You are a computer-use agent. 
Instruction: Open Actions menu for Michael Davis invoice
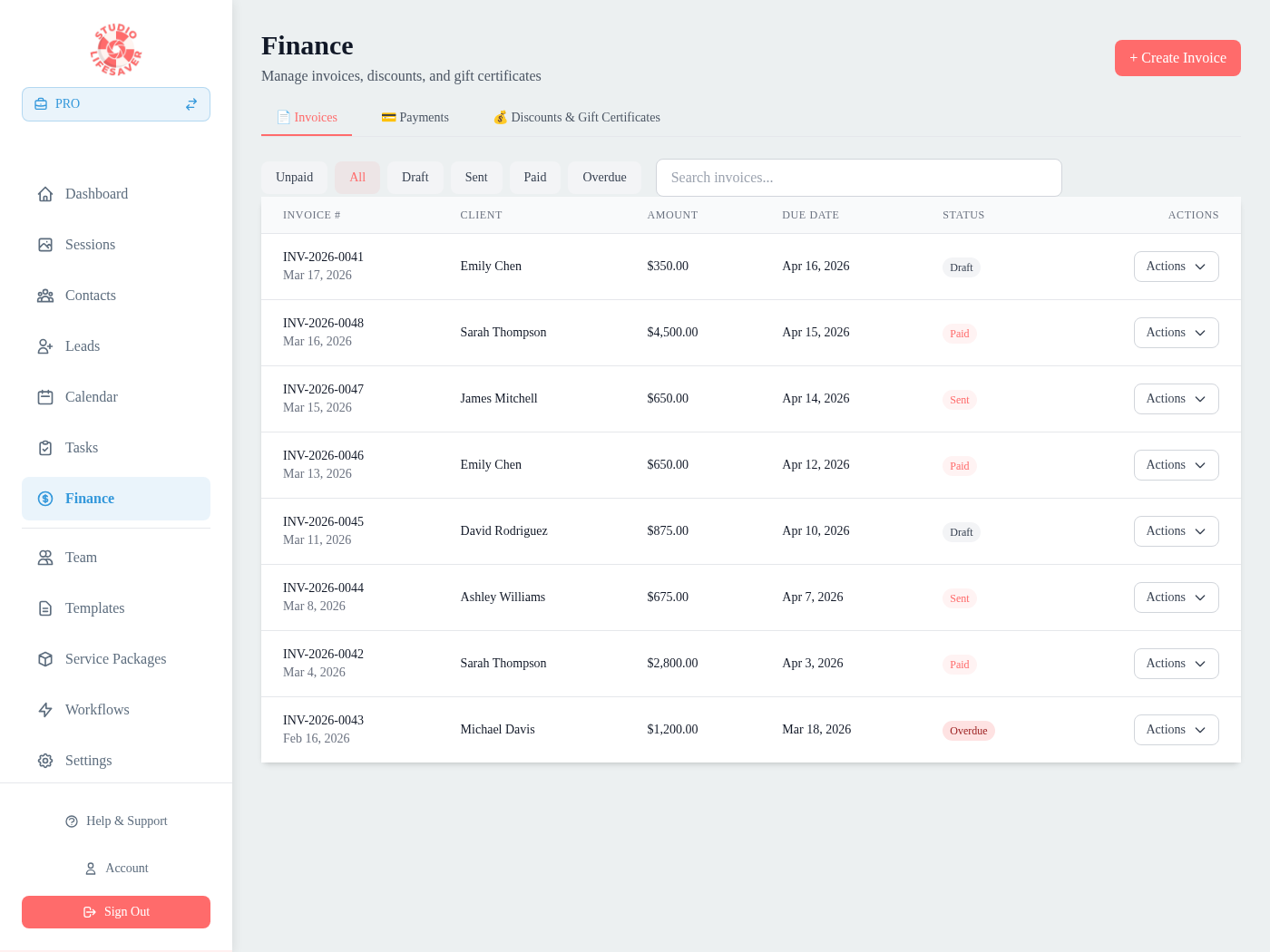[1176, 729]
